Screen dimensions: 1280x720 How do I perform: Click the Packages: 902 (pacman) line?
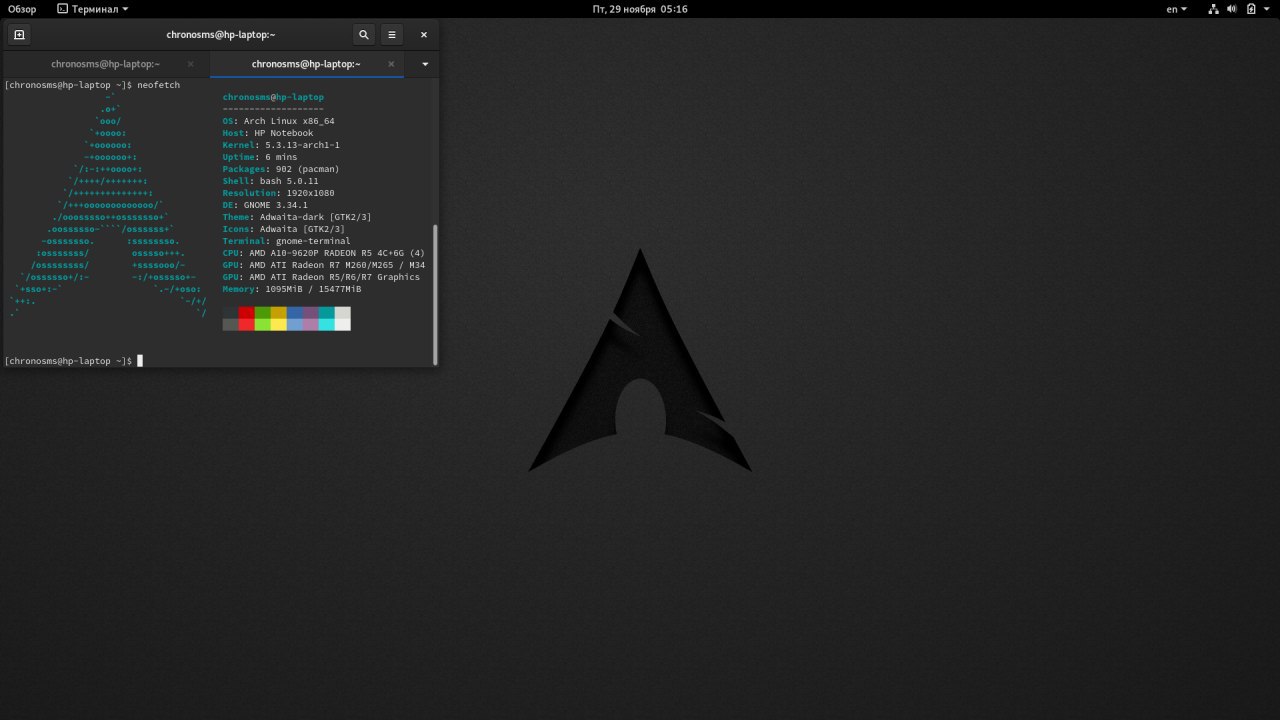point(281,169)
